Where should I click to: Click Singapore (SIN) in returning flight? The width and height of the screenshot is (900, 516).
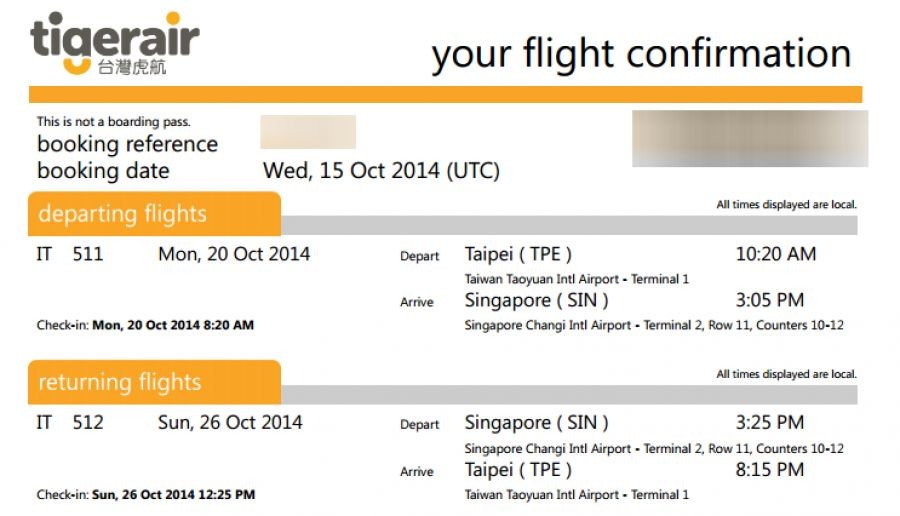pyautogui.click(x=536, y=422)
